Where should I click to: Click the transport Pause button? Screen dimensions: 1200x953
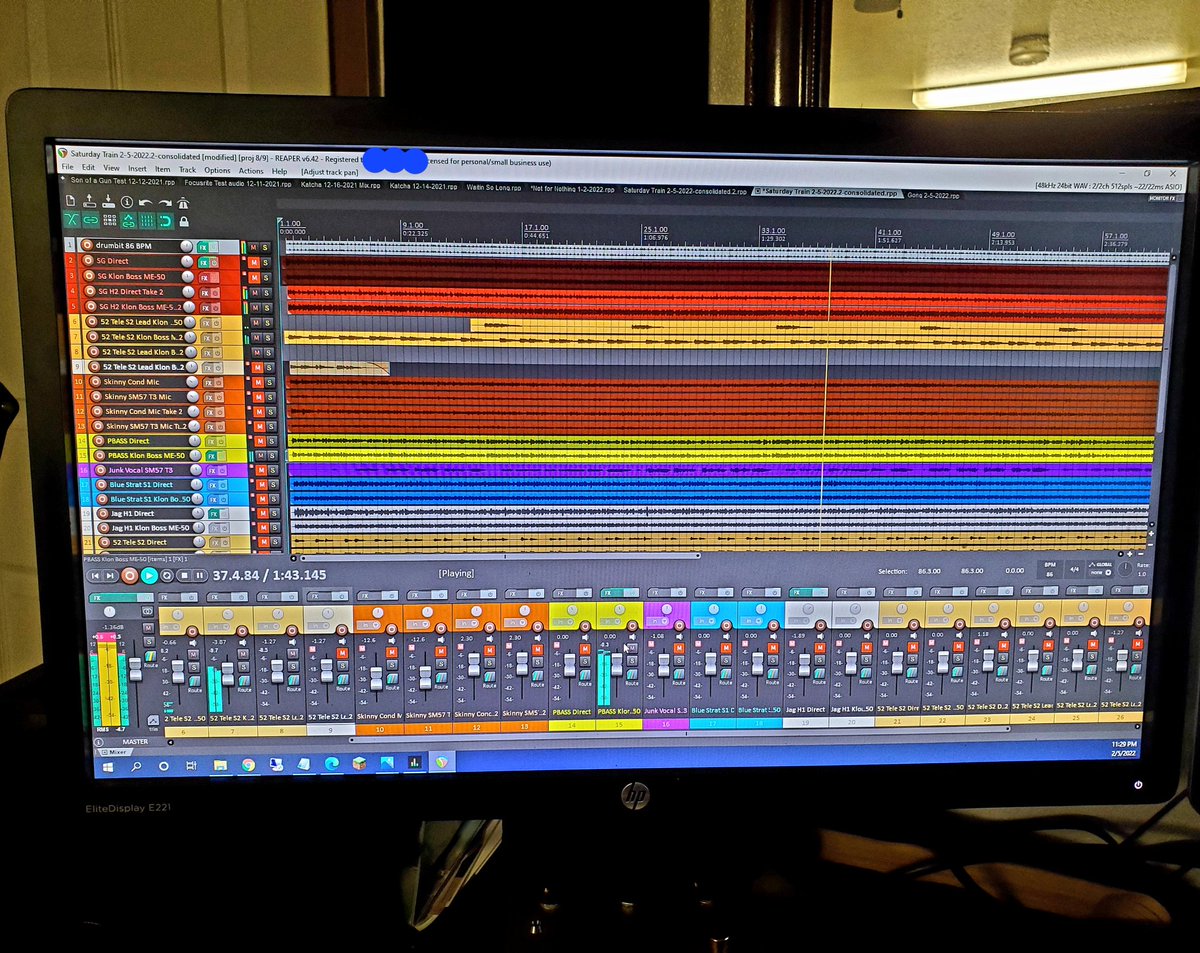(199, 576)
